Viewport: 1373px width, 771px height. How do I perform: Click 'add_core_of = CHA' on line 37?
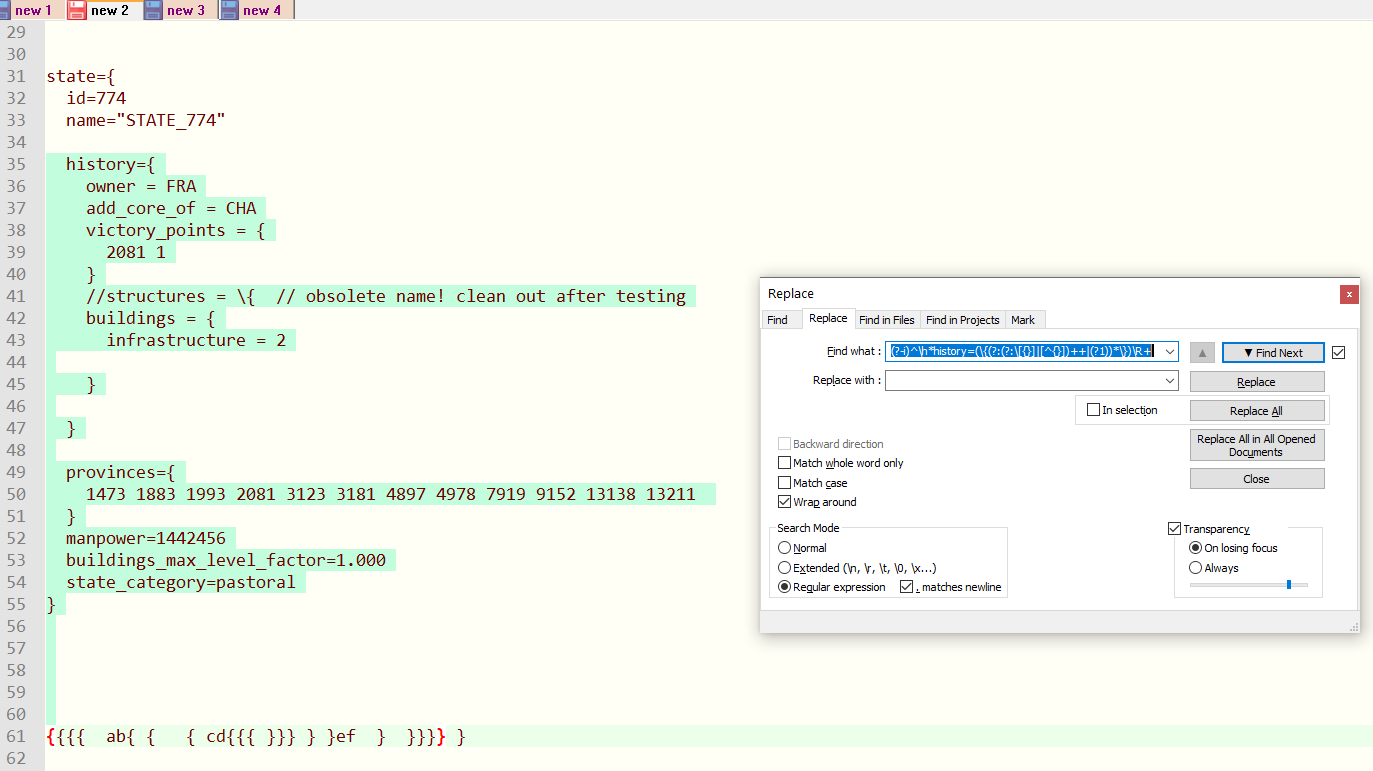pyautogui.click(x=171, y=208)
